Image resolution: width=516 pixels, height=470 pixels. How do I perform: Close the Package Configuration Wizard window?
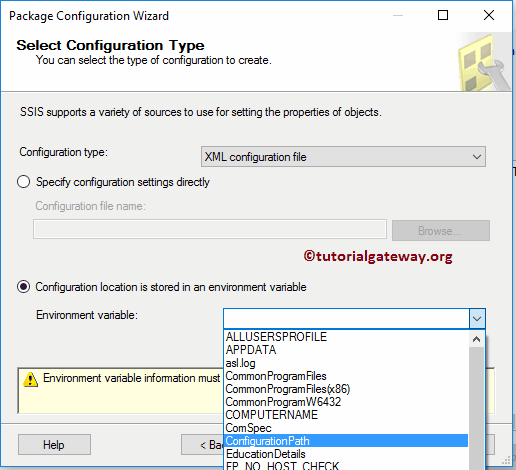pyautogui.click(x=489, y=15)
